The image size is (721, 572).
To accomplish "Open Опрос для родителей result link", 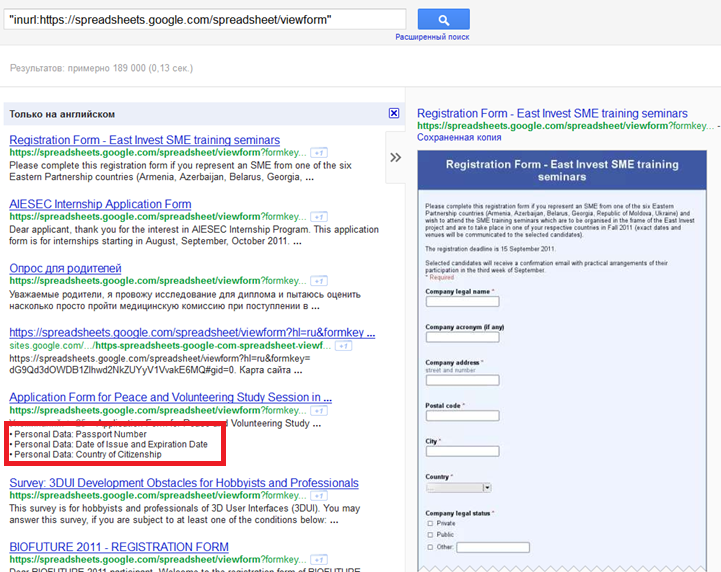I will click(x=65, y=268).
